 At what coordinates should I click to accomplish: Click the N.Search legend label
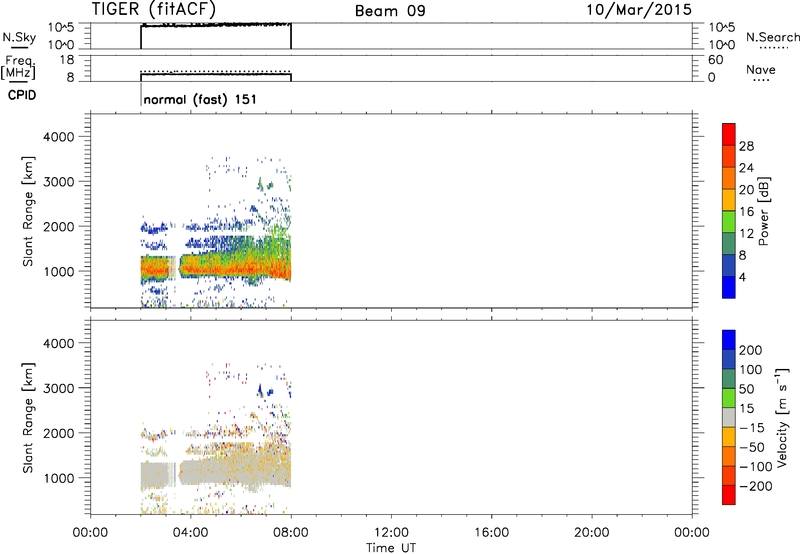pyautogui.click(x=772, y=37)
